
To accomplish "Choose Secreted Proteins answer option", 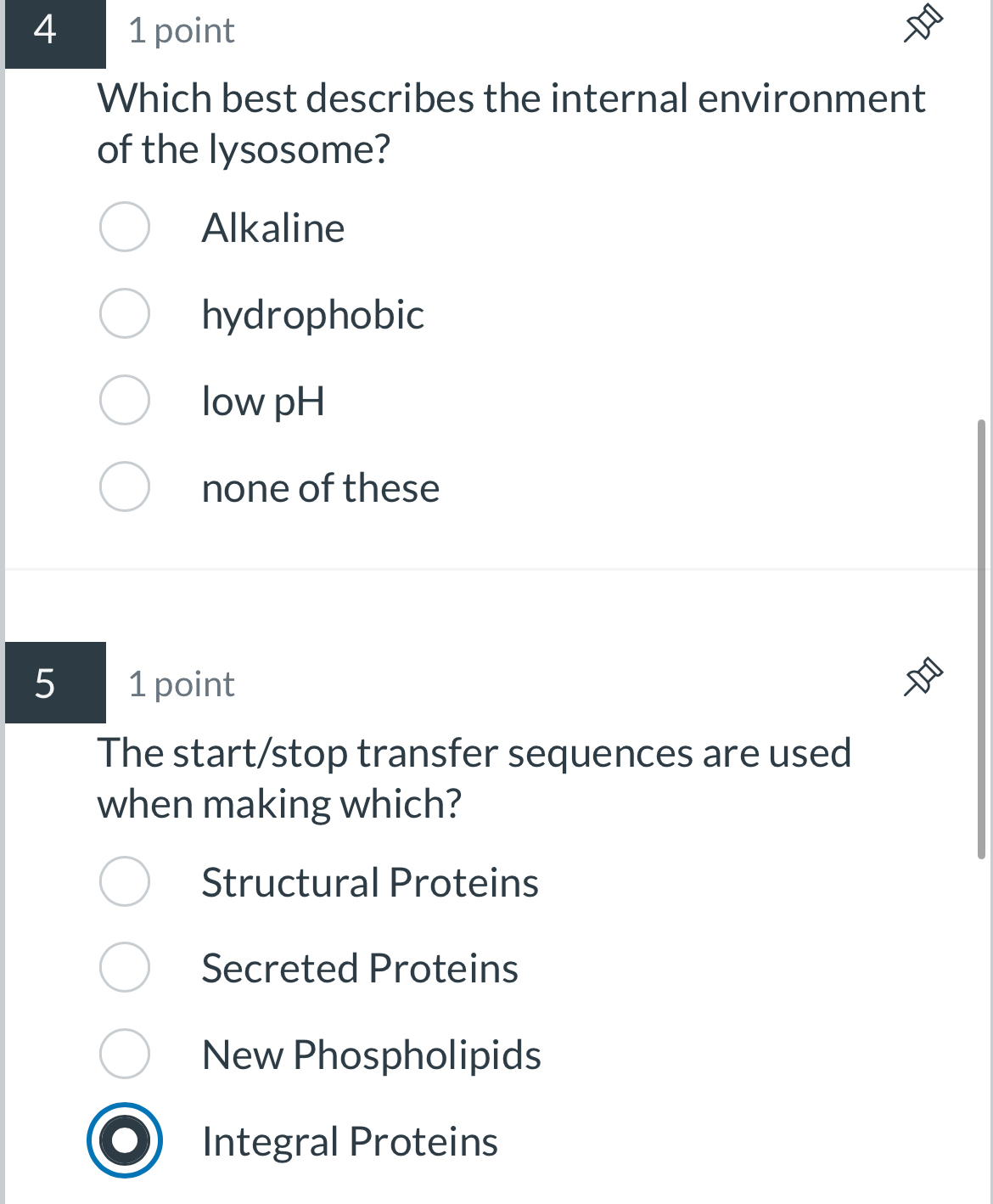I will point(124,968).
